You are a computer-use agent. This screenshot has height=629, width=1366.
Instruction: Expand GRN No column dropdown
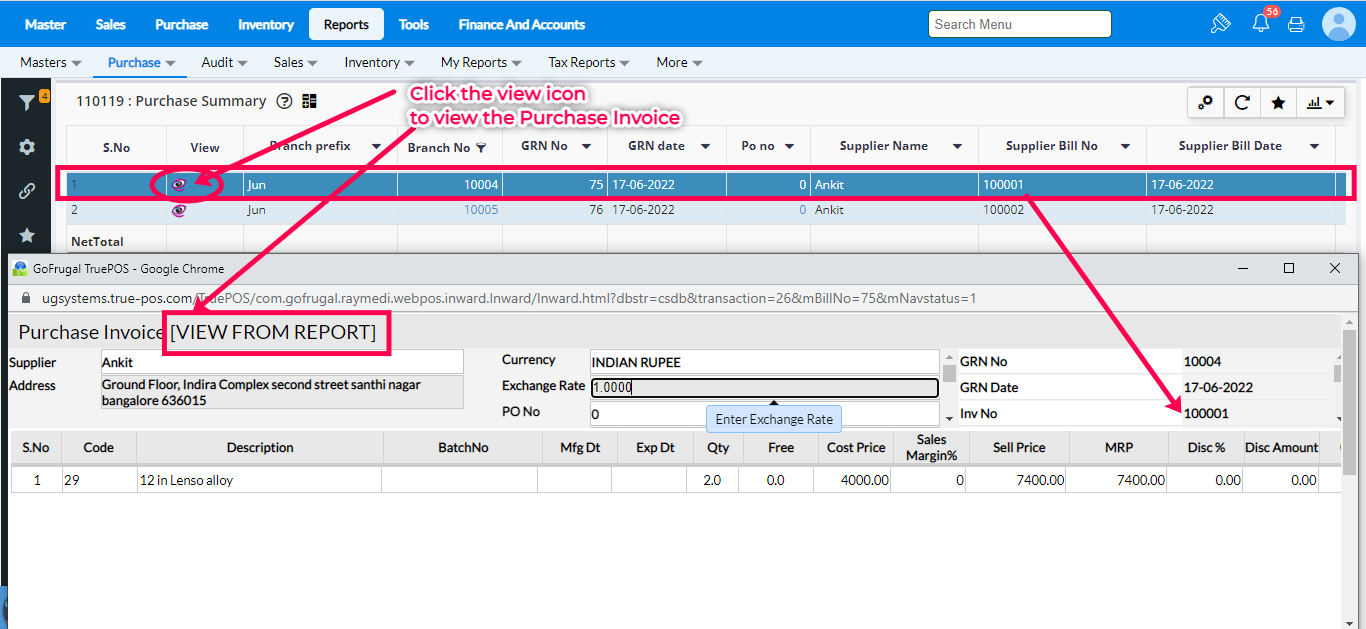pos(586,146)
